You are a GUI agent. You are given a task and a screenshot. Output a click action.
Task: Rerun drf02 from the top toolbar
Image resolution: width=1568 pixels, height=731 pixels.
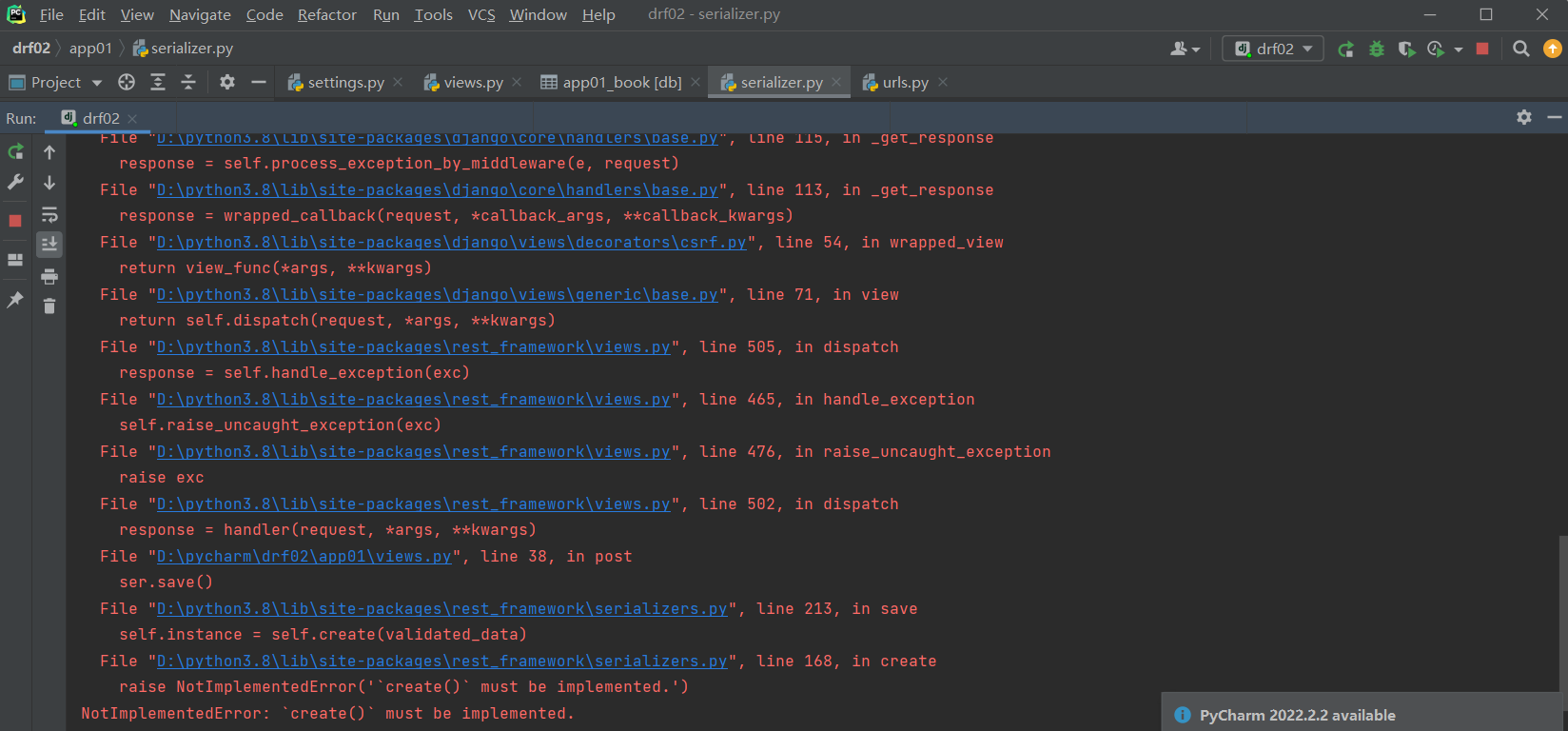click(x=1345, y=49)
